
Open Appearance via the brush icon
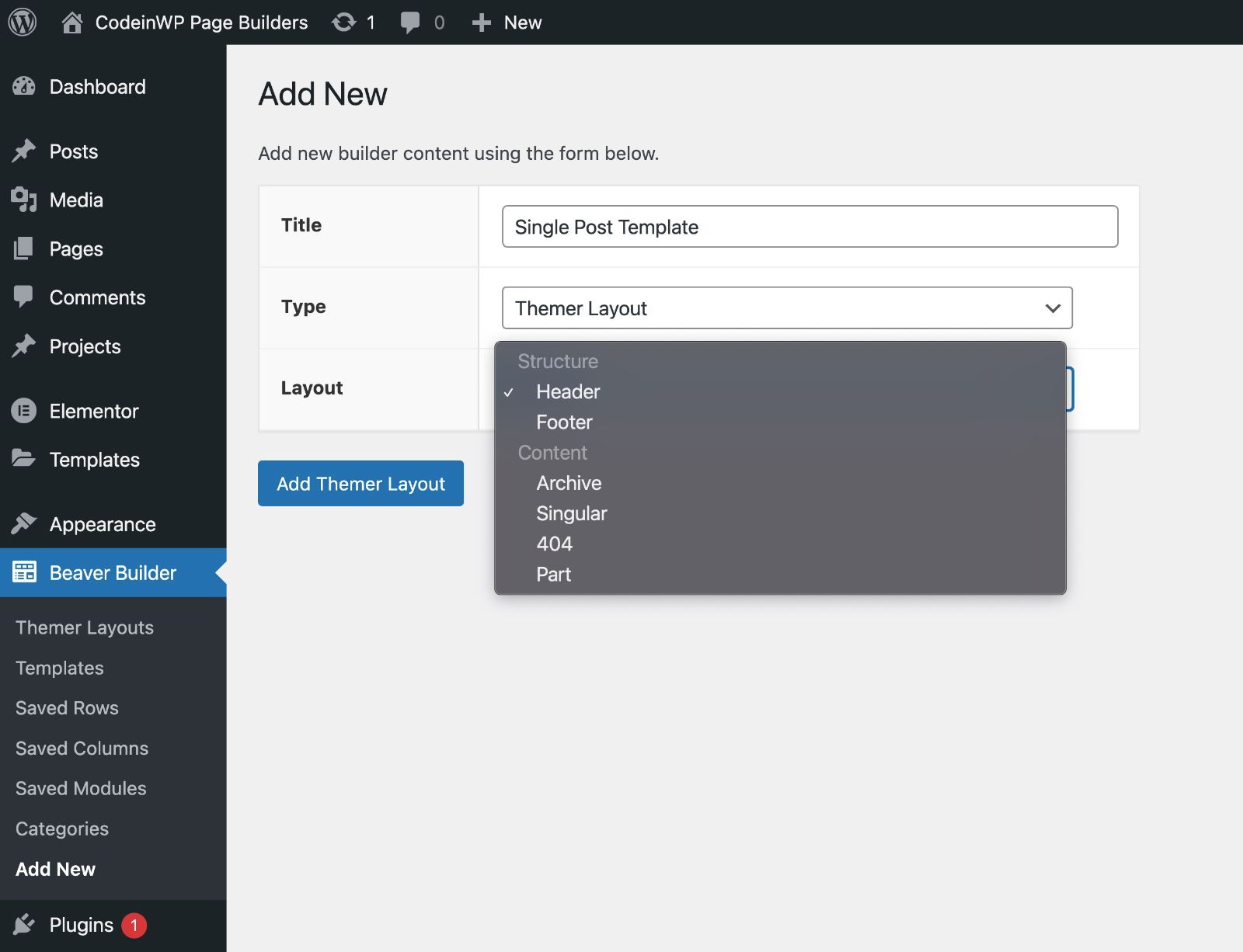24,524
